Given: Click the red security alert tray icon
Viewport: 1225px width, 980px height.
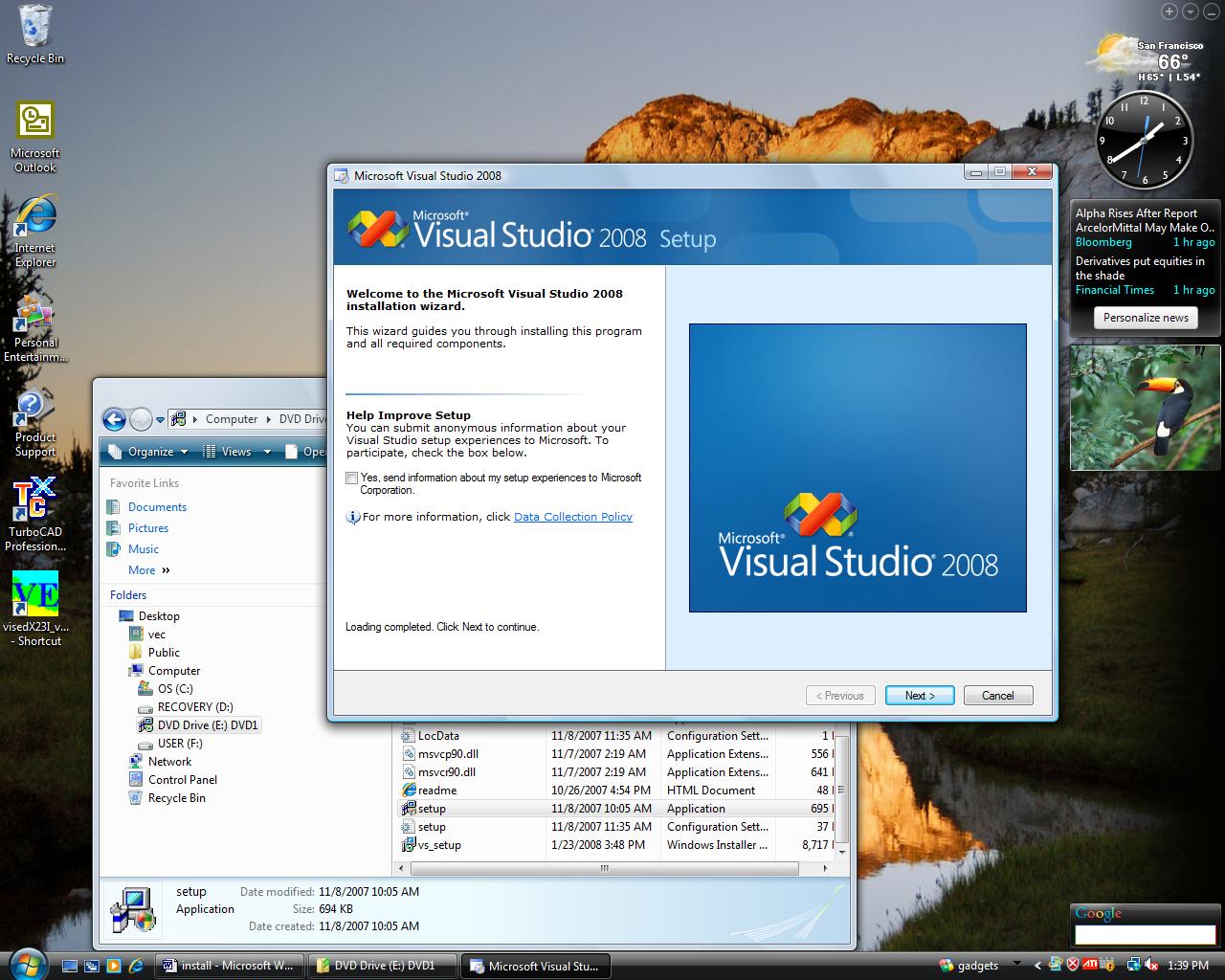Looking at the screenshot, I should pos(1073,965).
